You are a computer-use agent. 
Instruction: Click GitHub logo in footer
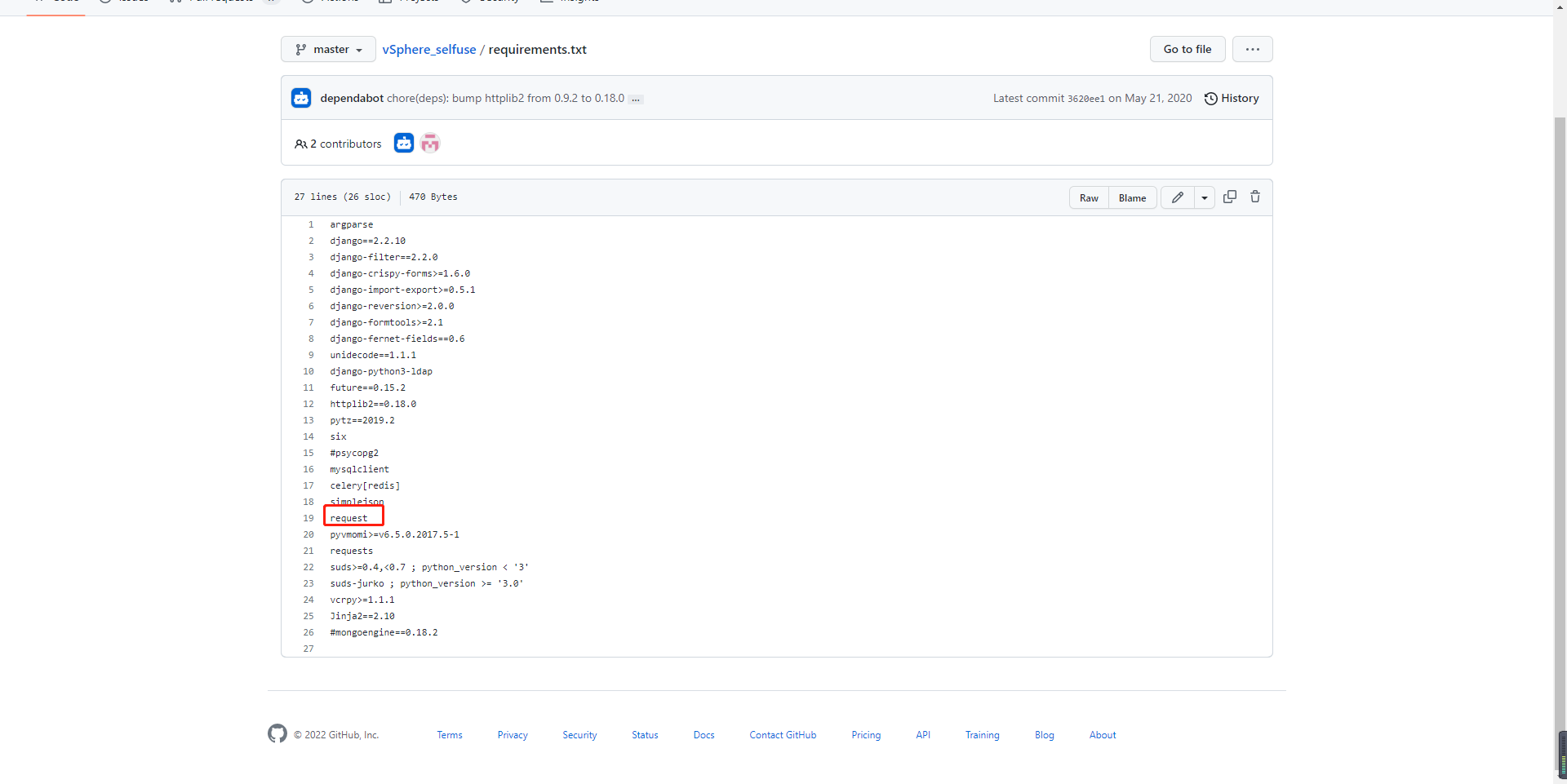point(277,733)
